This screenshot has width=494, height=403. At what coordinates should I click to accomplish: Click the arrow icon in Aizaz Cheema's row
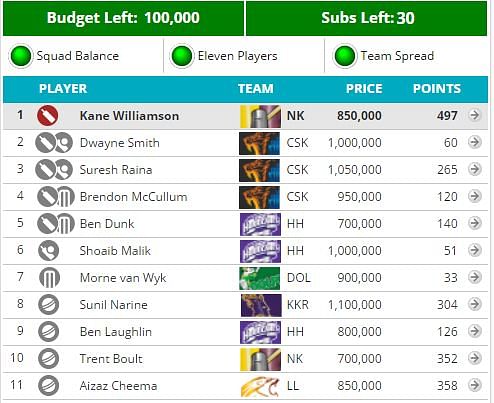[x=474, y=385]
